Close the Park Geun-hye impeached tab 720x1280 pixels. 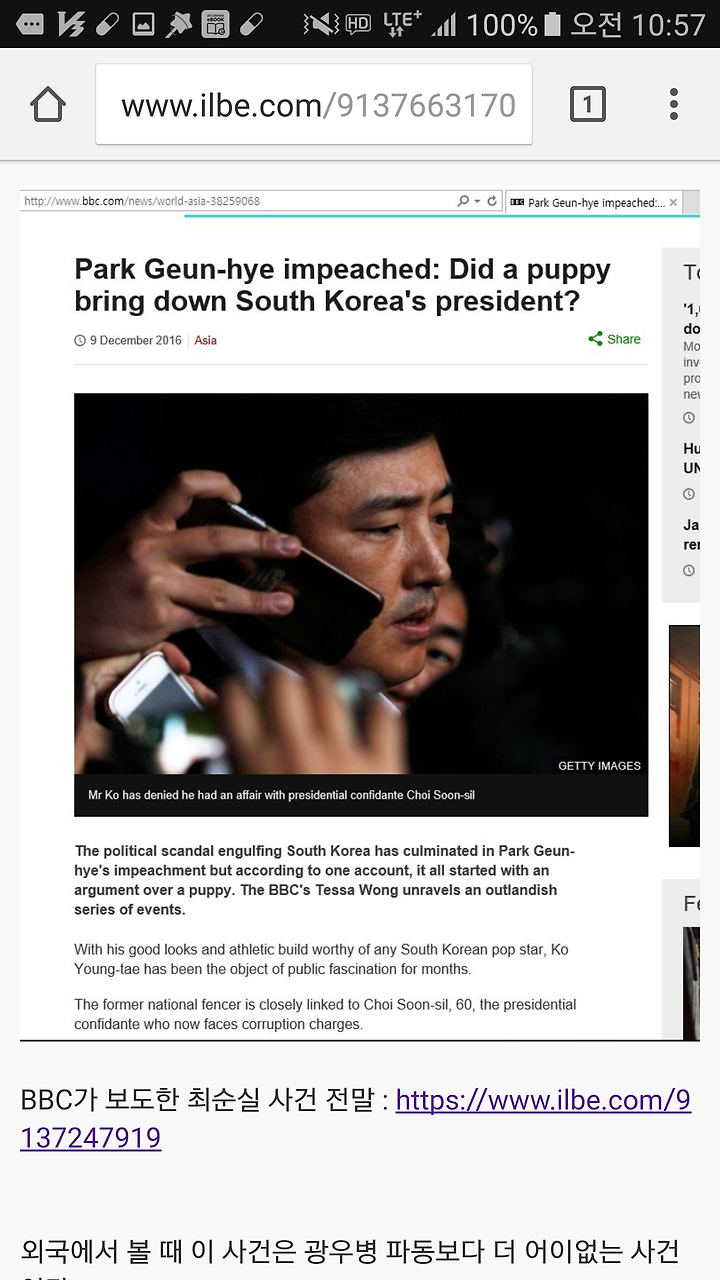click(x=673, y=202)
